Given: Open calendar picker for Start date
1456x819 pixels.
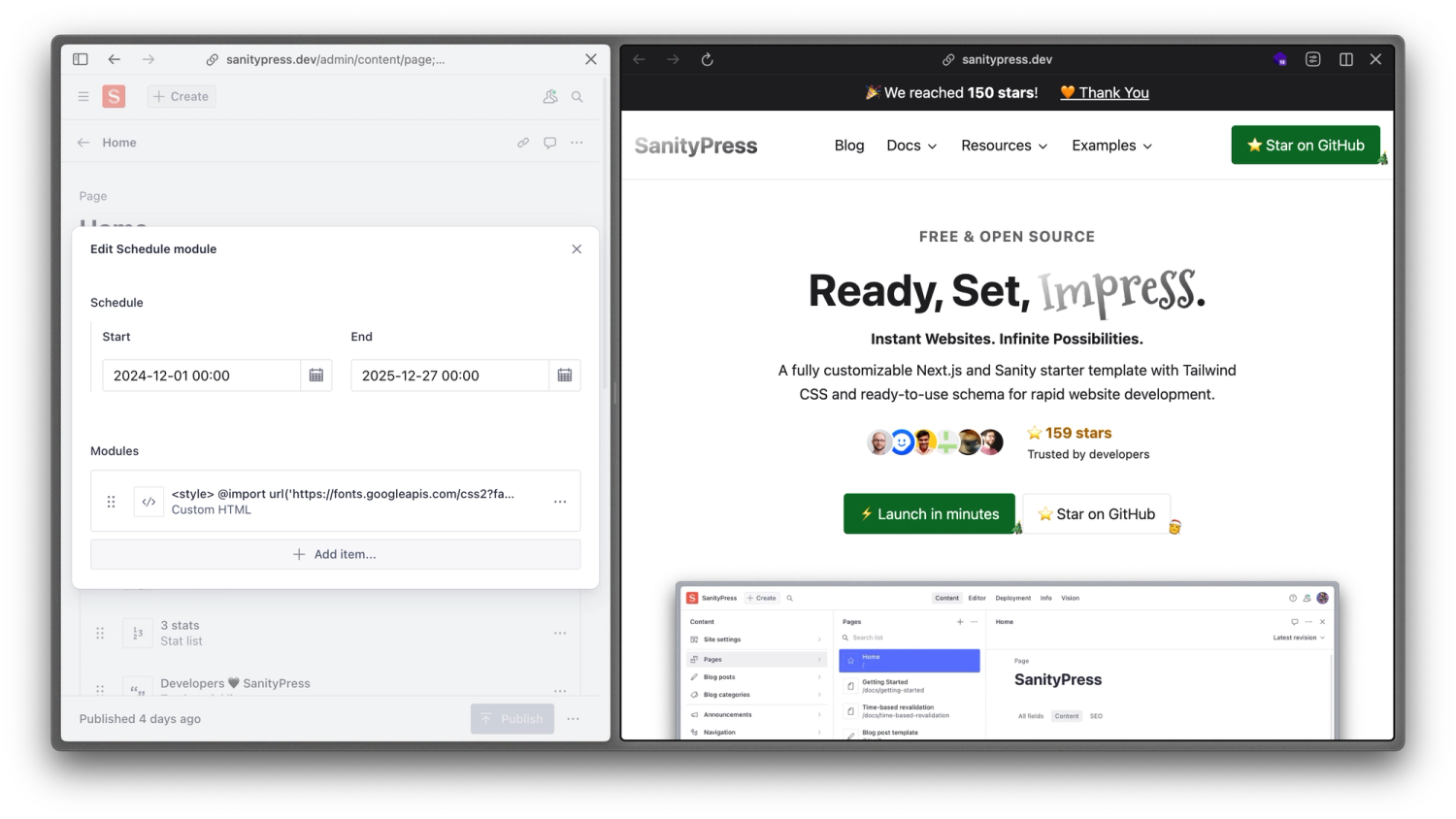Looking at the screenshot, I should pyautogui.click(x=316, y=376).
